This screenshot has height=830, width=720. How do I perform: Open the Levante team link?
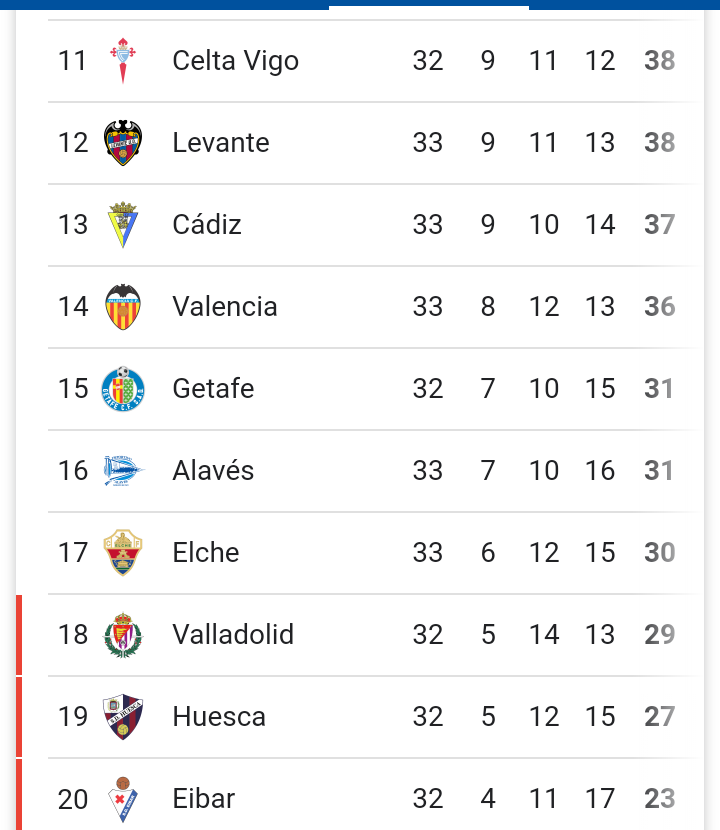tap(221, 142)
